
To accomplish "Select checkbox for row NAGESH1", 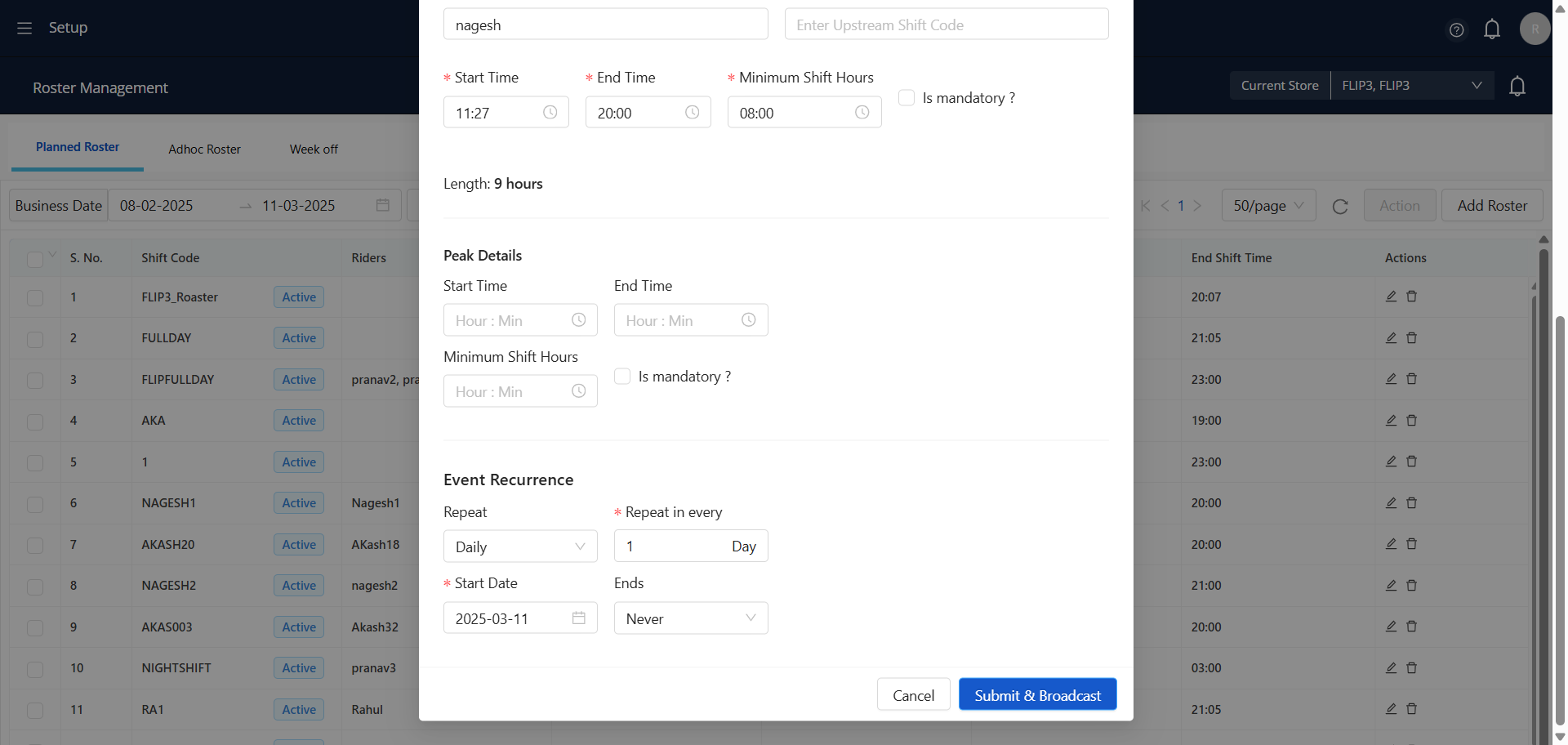I will 35,504.
